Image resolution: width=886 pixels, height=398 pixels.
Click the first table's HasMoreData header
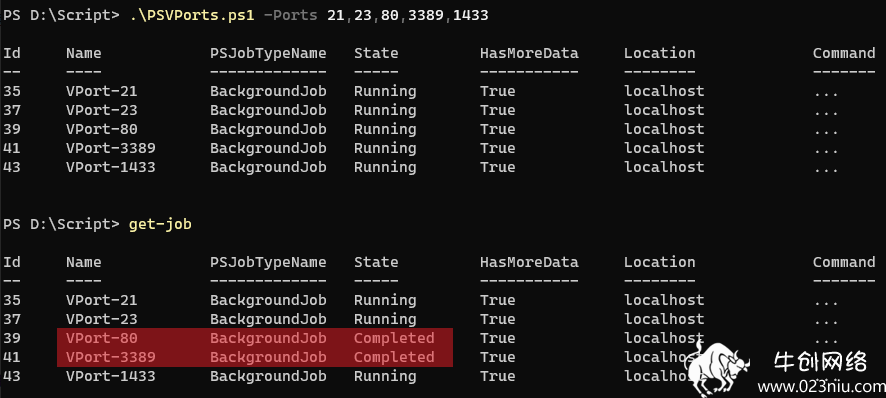pyautogui.click(x=529, y=53)
